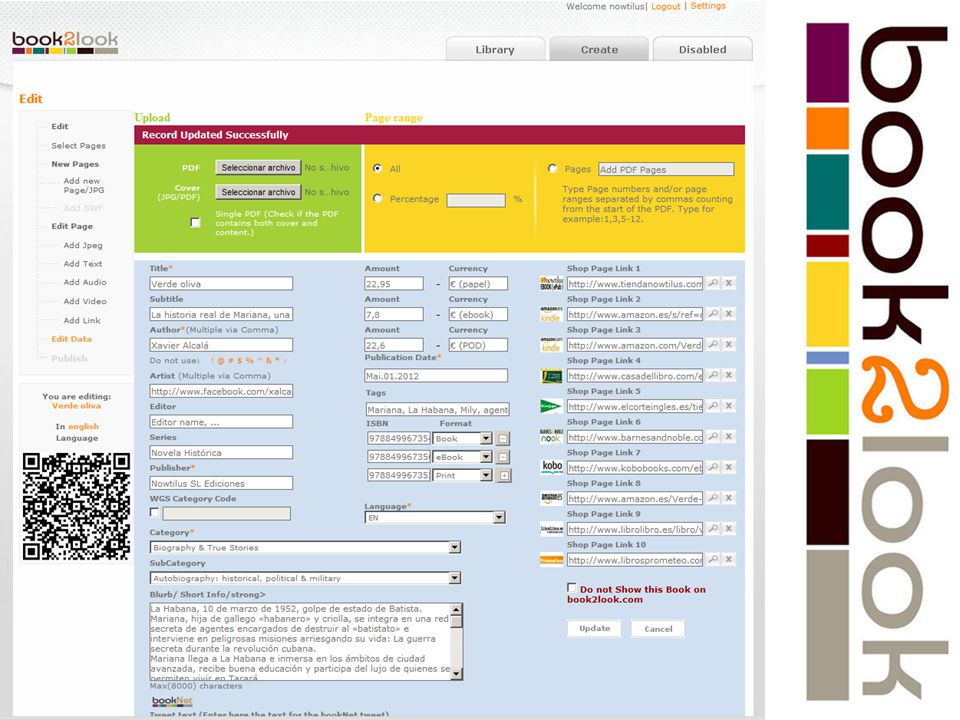Click the book2look logo in the header
This screenshot has width=960, height=720.
pyautogui.click(x=65, y=43)
